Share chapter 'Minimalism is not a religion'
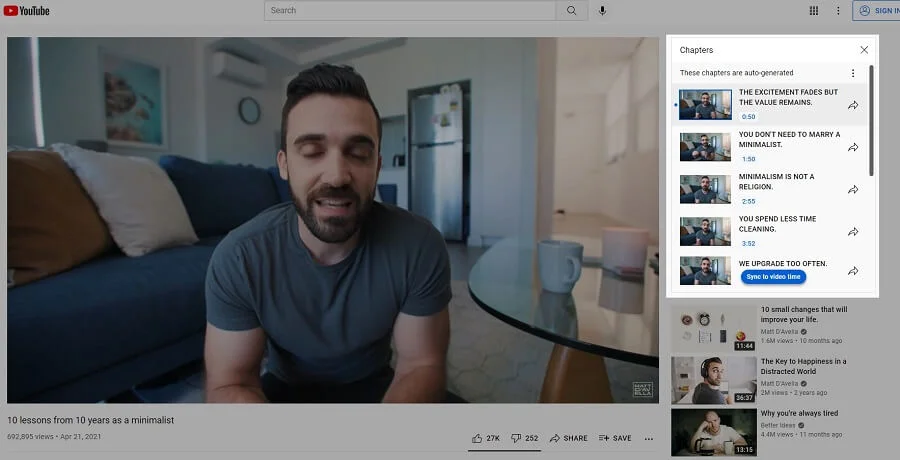The height and width of the screenshot is (460, 900). [x=853, y=190]
